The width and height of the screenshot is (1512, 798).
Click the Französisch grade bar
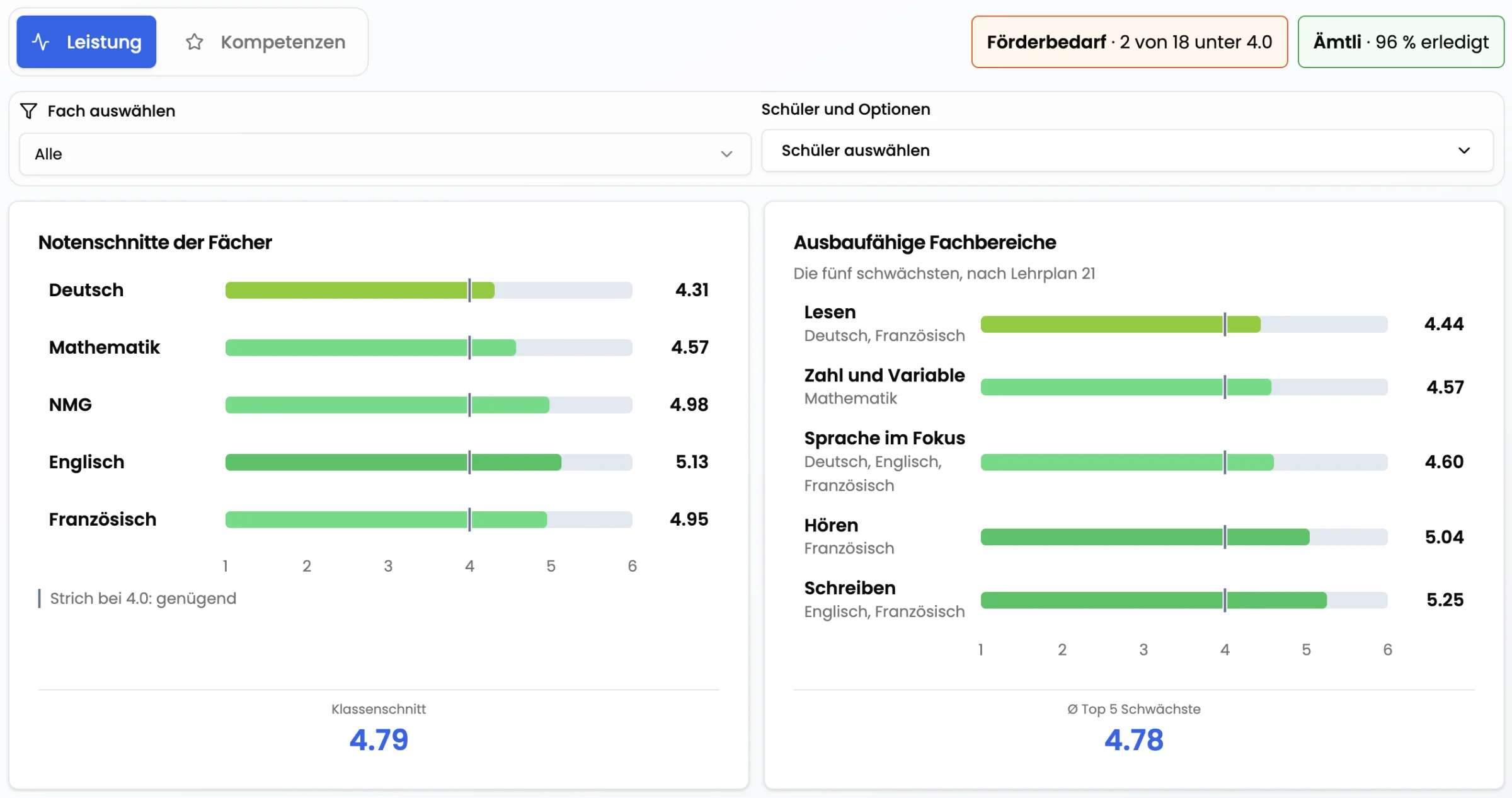[429, 519]
